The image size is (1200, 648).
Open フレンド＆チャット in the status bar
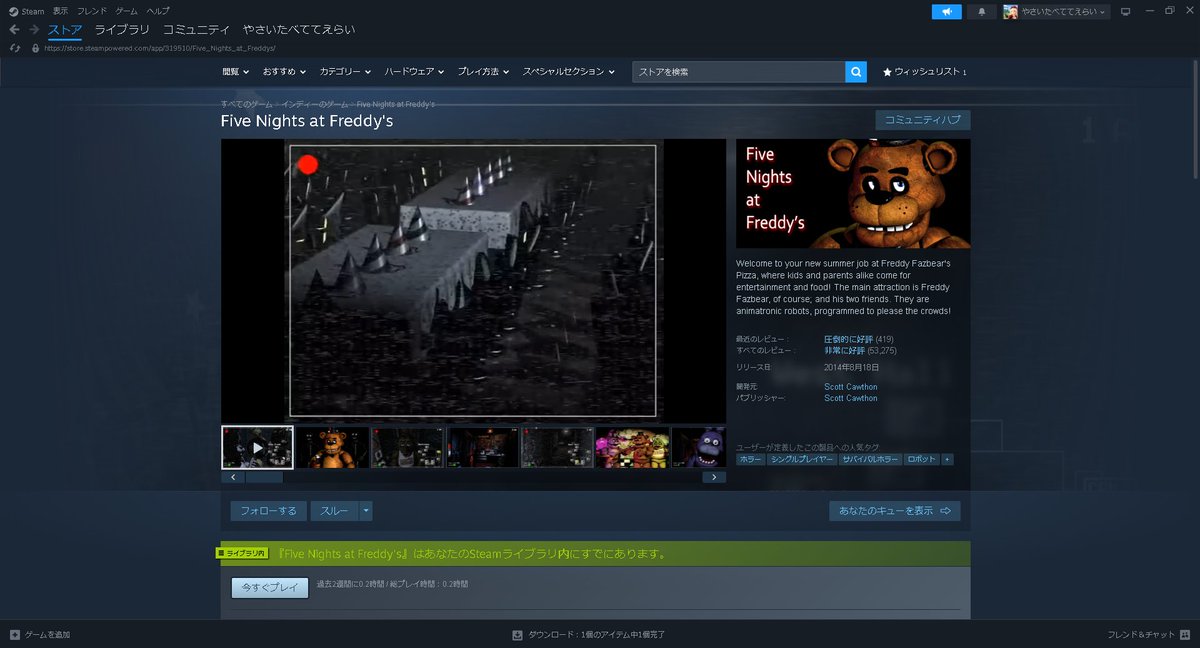click(x=1147, y=635)
